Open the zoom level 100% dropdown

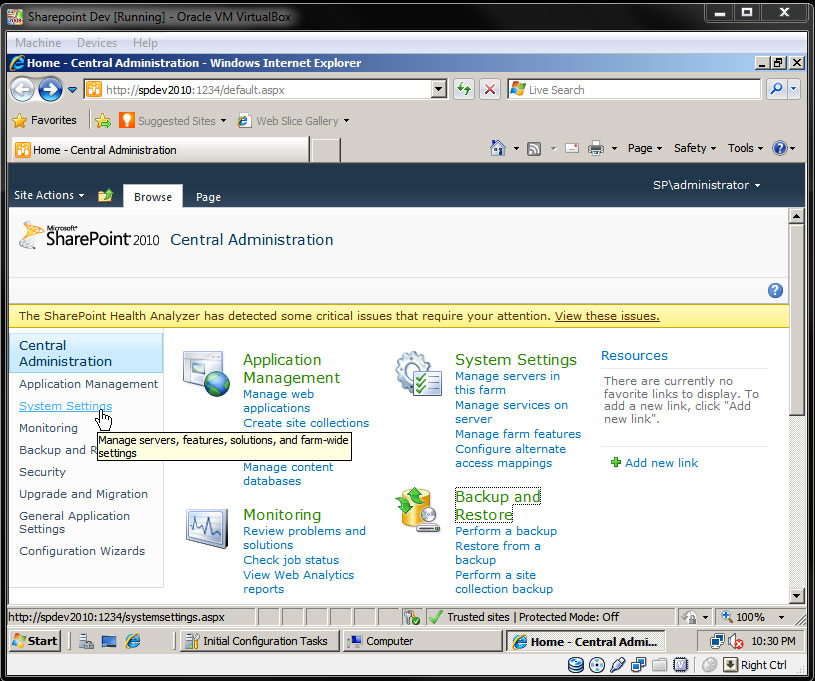pos(781,617)
